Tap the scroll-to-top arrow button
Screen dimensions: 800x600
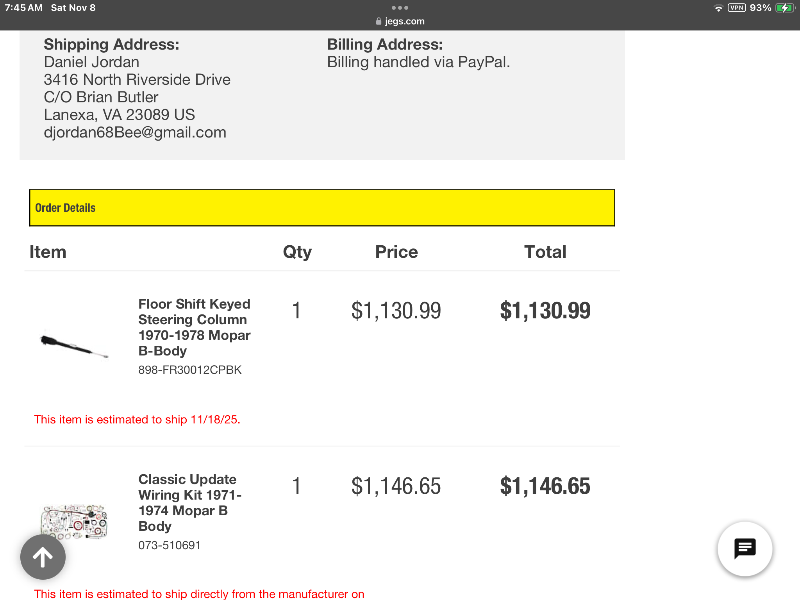point(43,557)
